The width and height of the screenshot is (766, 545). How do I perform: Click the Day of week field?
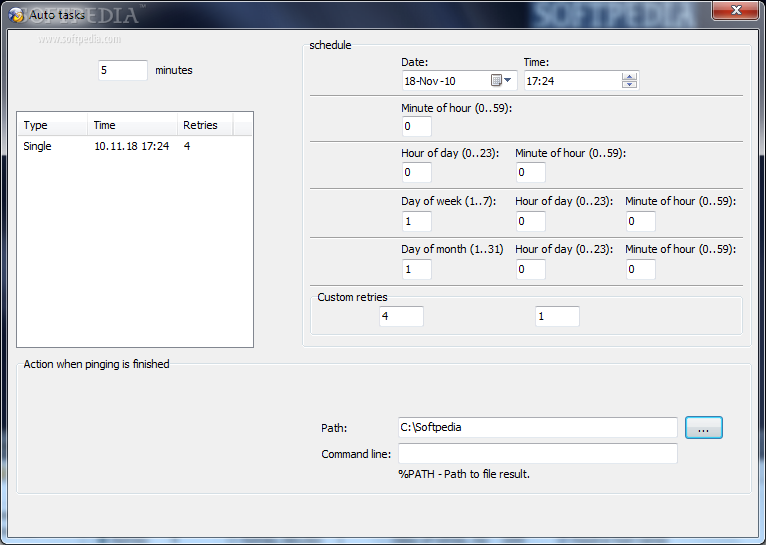tap(417, 221)
